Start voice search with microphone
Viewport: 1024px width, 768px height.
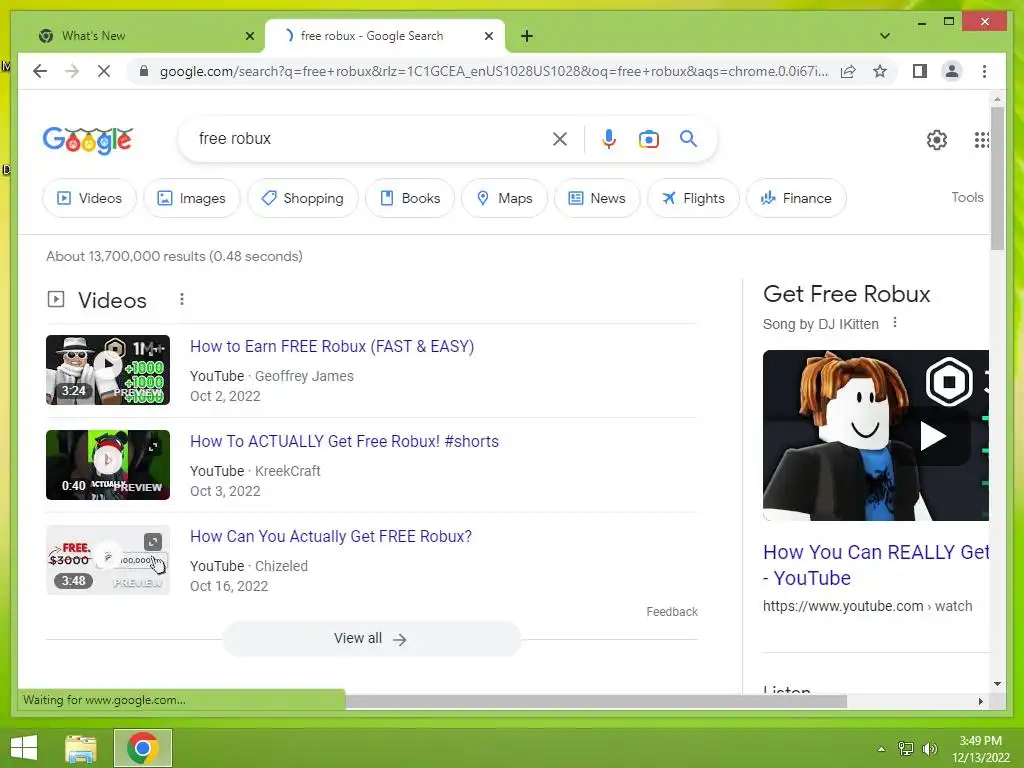pos(609,138)
